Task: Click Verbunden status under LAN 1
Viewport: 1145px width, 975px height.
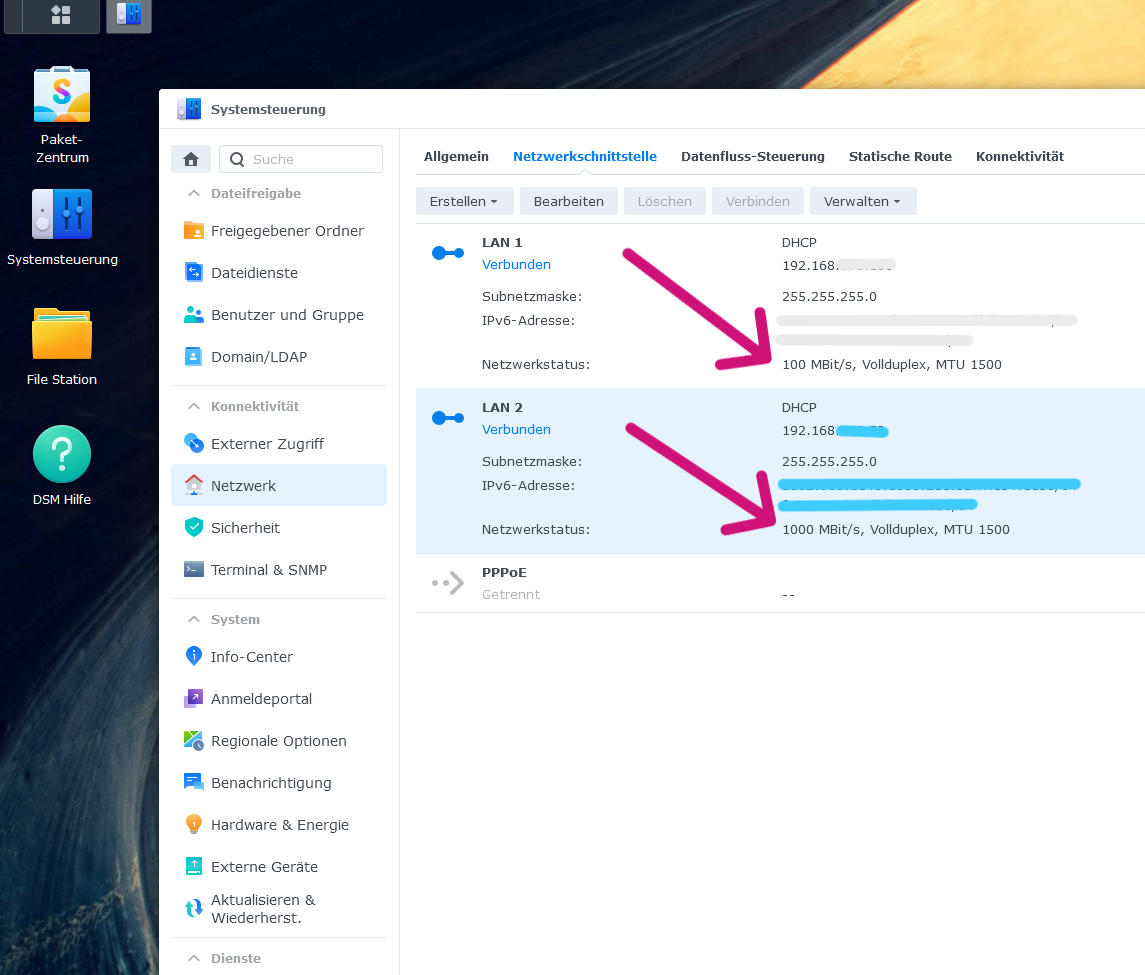Action: point(516,264)
